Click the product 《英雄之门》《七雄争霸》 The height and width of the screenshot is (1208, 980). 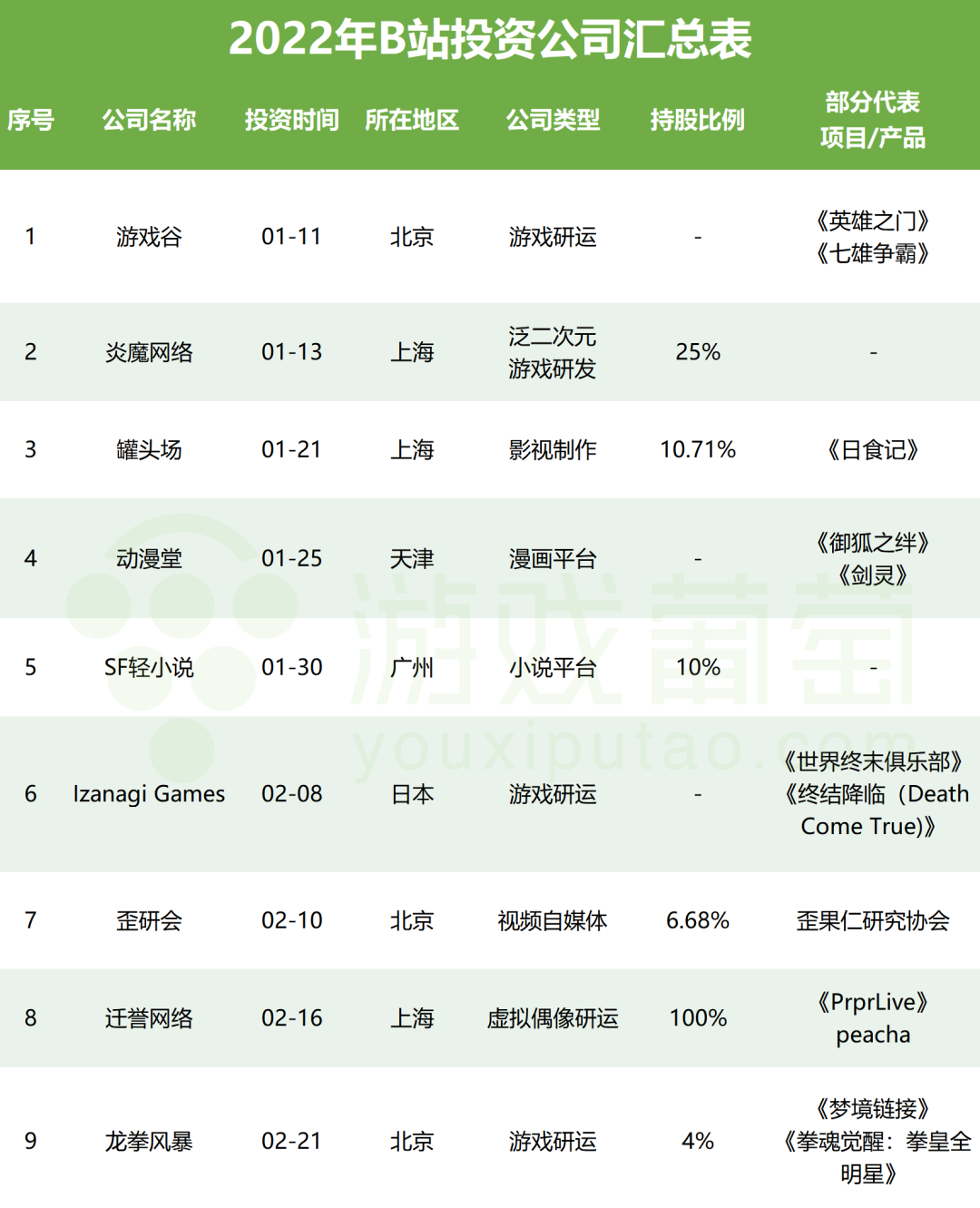pyautogui.click(x=873, y=237)
